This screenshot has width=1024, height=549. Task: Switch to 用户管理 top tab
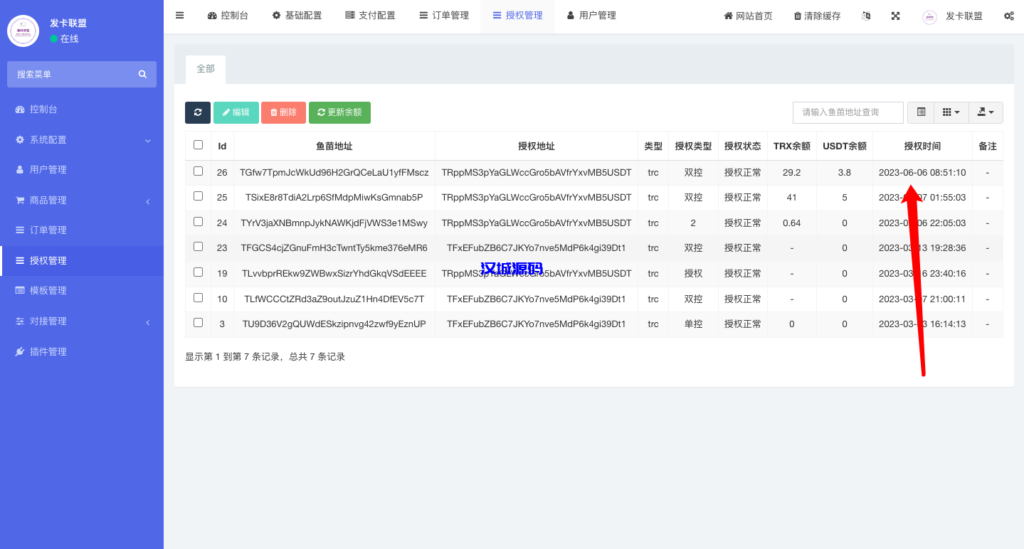coord(591,16)
